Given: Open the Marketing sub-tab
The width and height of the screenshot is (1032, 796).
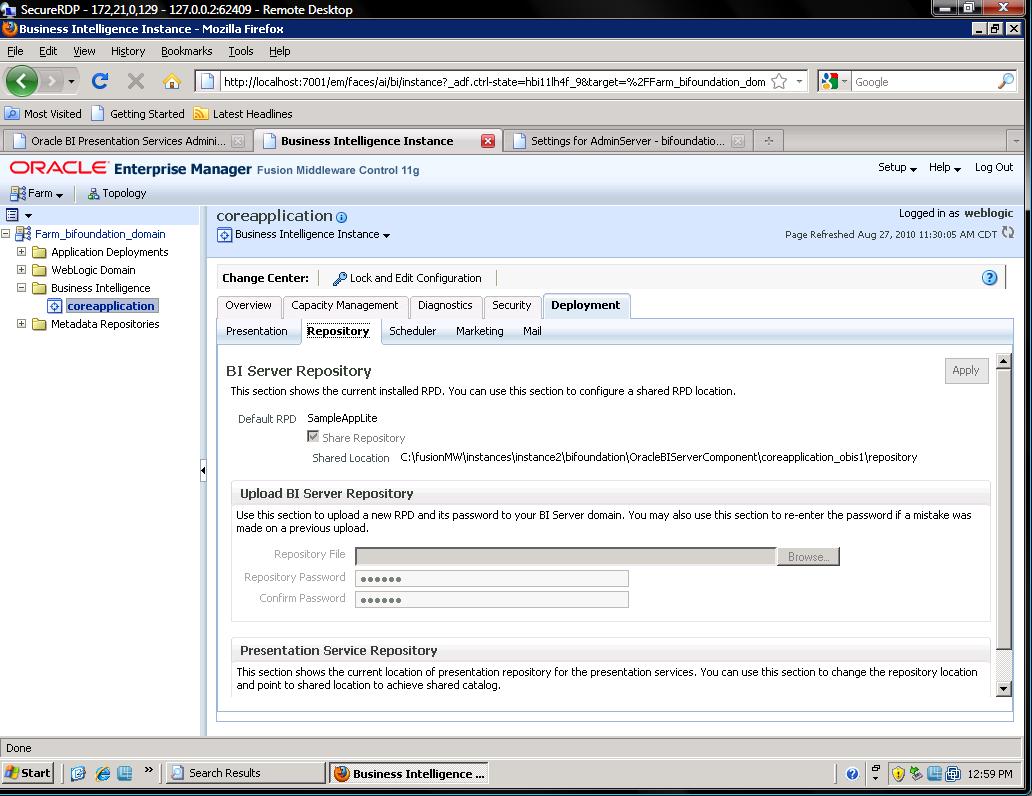Looking at the screenshot, I should (479, 331).
